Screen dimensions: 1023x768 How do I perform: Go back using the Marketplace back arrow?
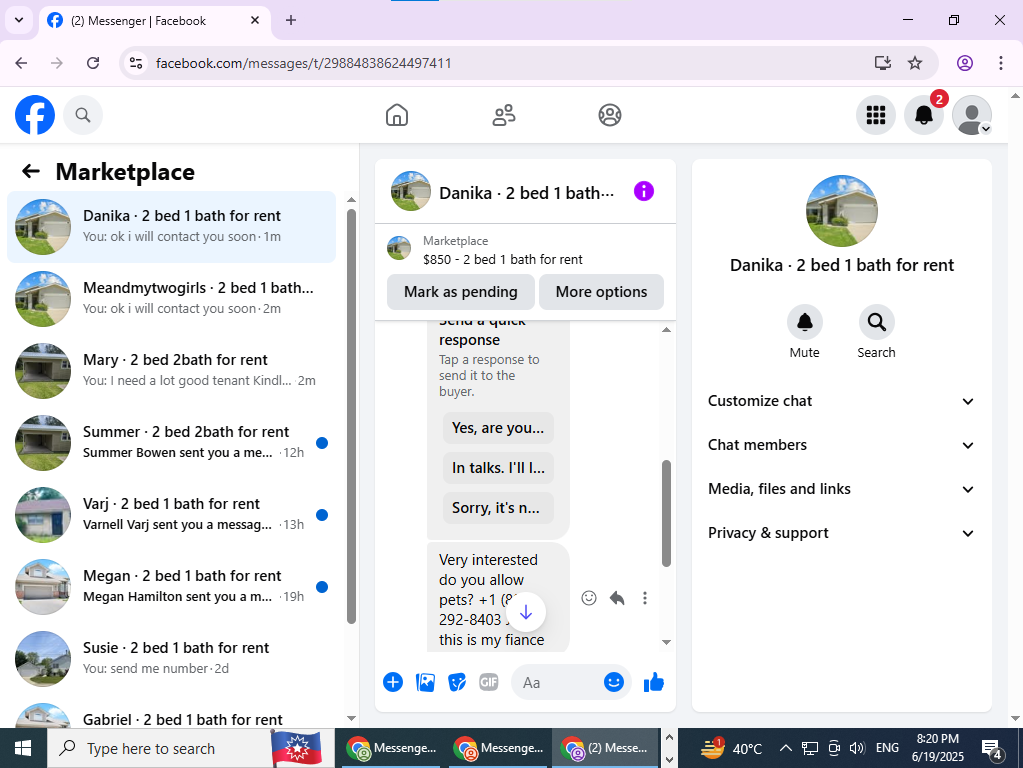click(x=31, y=172)
